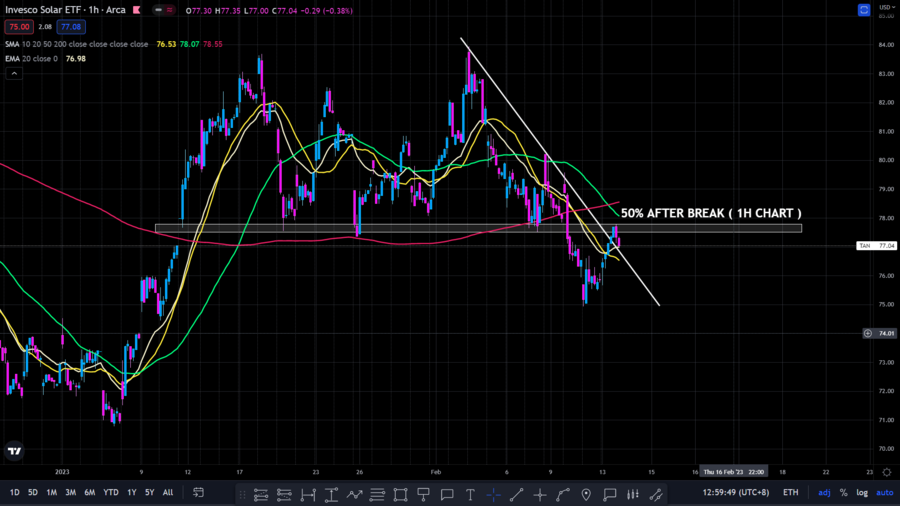Switch to 1M time range
Image resolution: width=900 pixels, height=506 pixels.
[x=52, y=492]
